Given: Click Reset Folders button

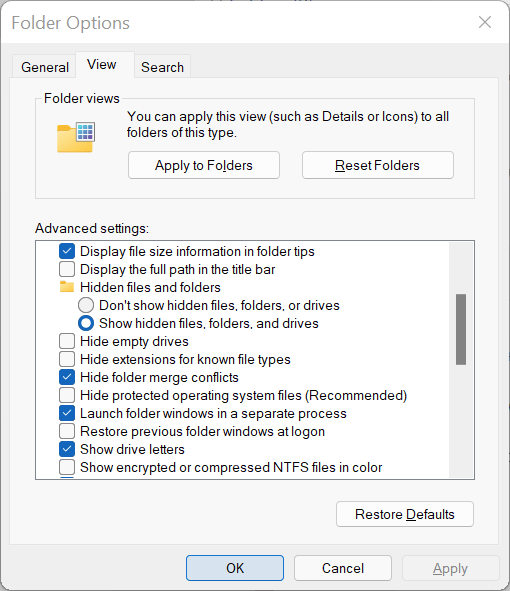Looking at the screenshot, I should [378, 165].
